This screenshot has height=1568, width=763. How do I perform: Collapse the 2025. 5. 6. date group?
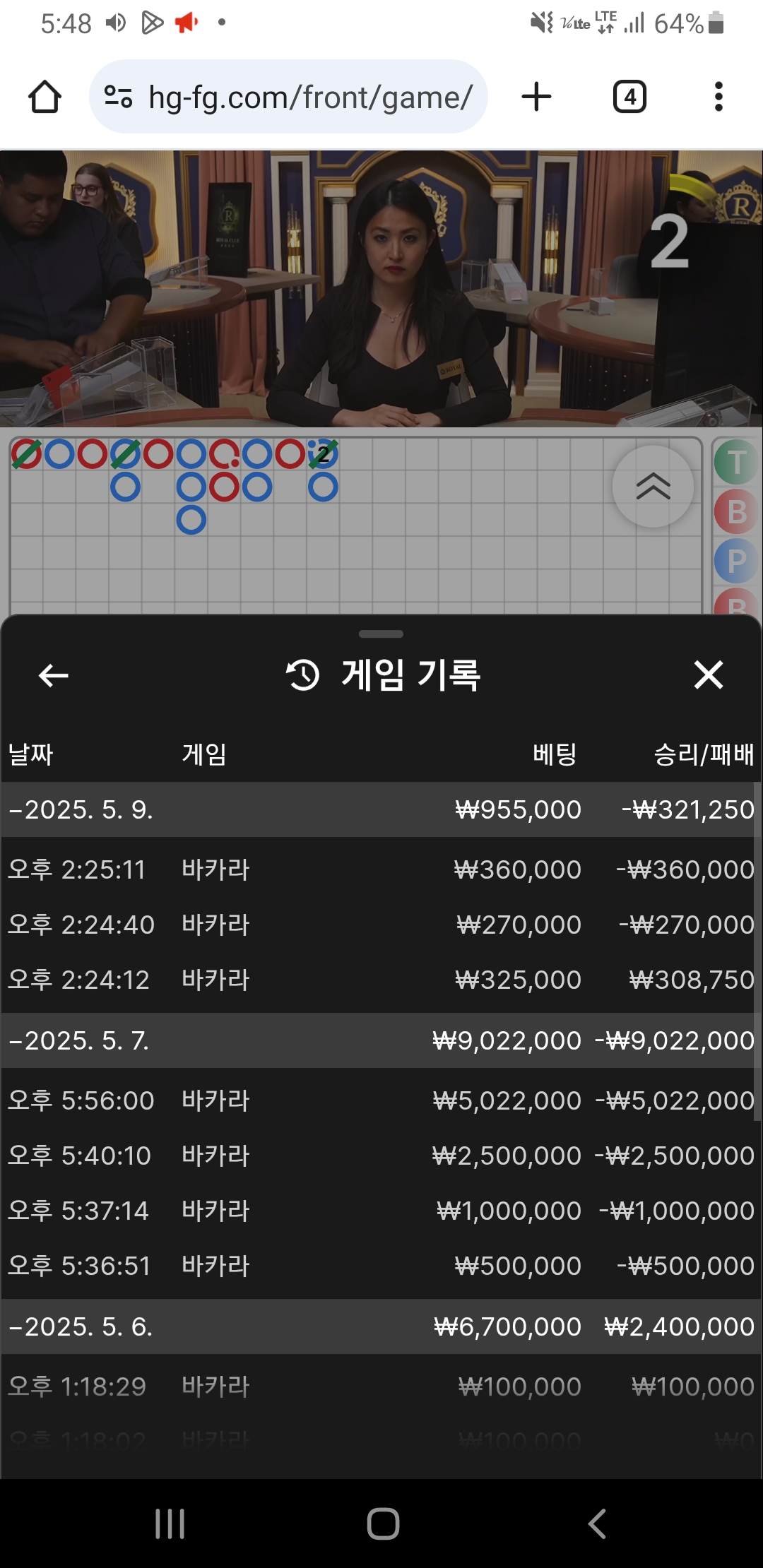click(380, 1326)
